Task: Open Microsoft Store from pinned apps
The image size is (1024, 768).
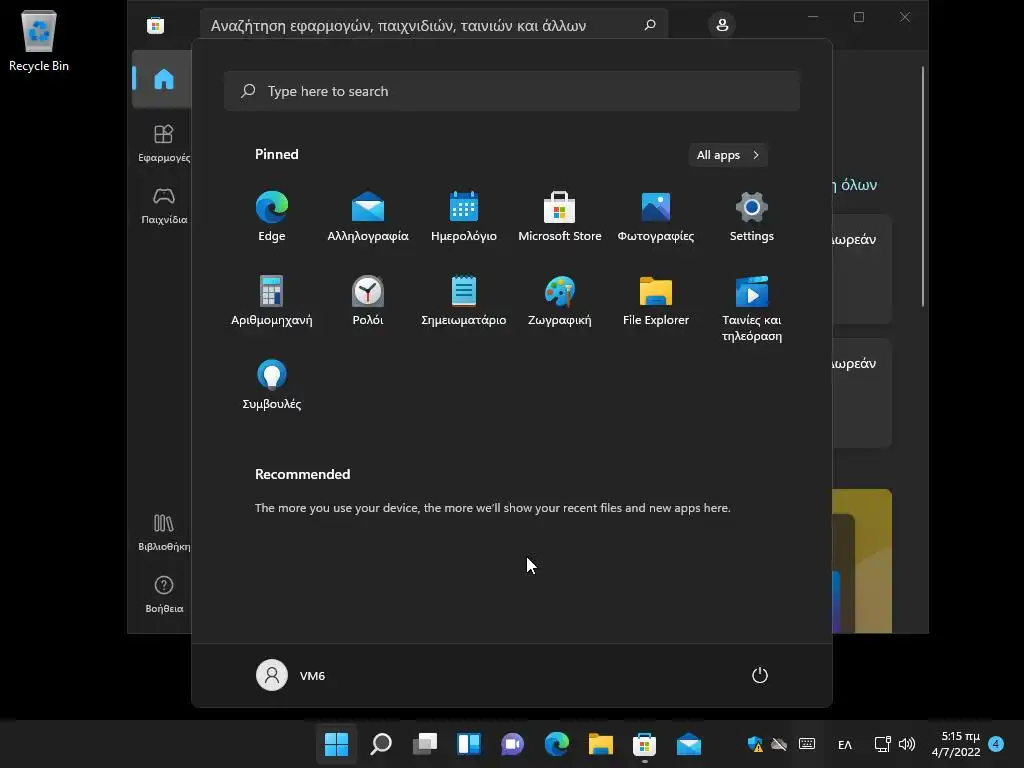Action: point(560,217)
